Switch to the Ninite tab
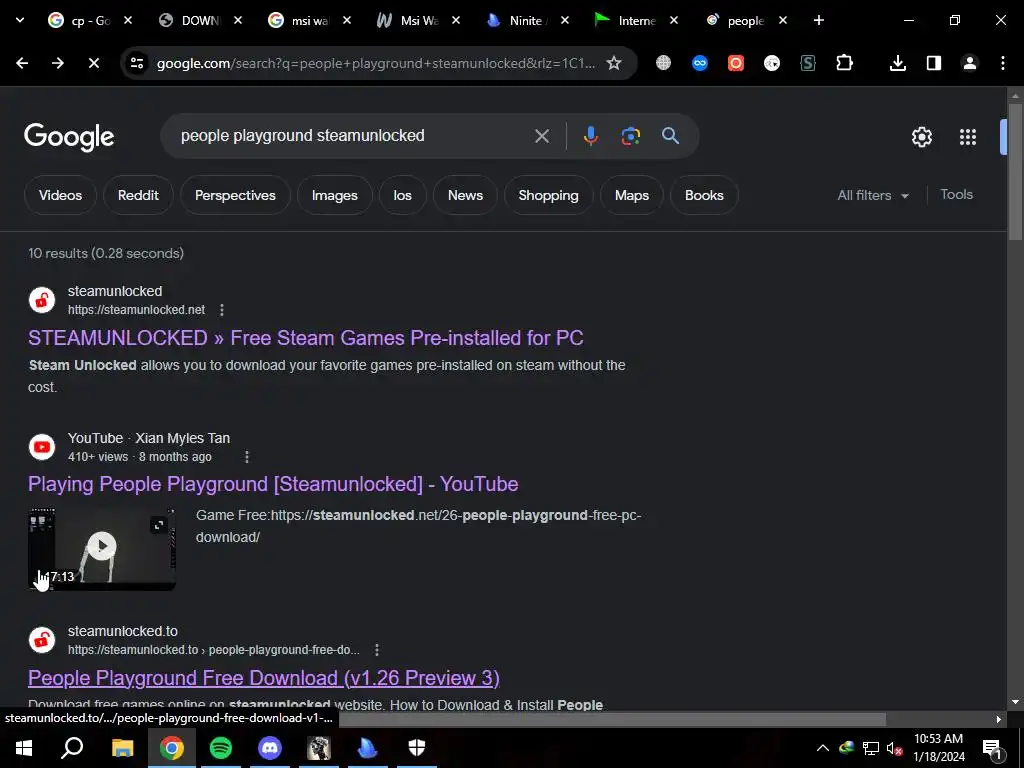Viewport: 1024px width, 768px height. click(x=524, y=21)
